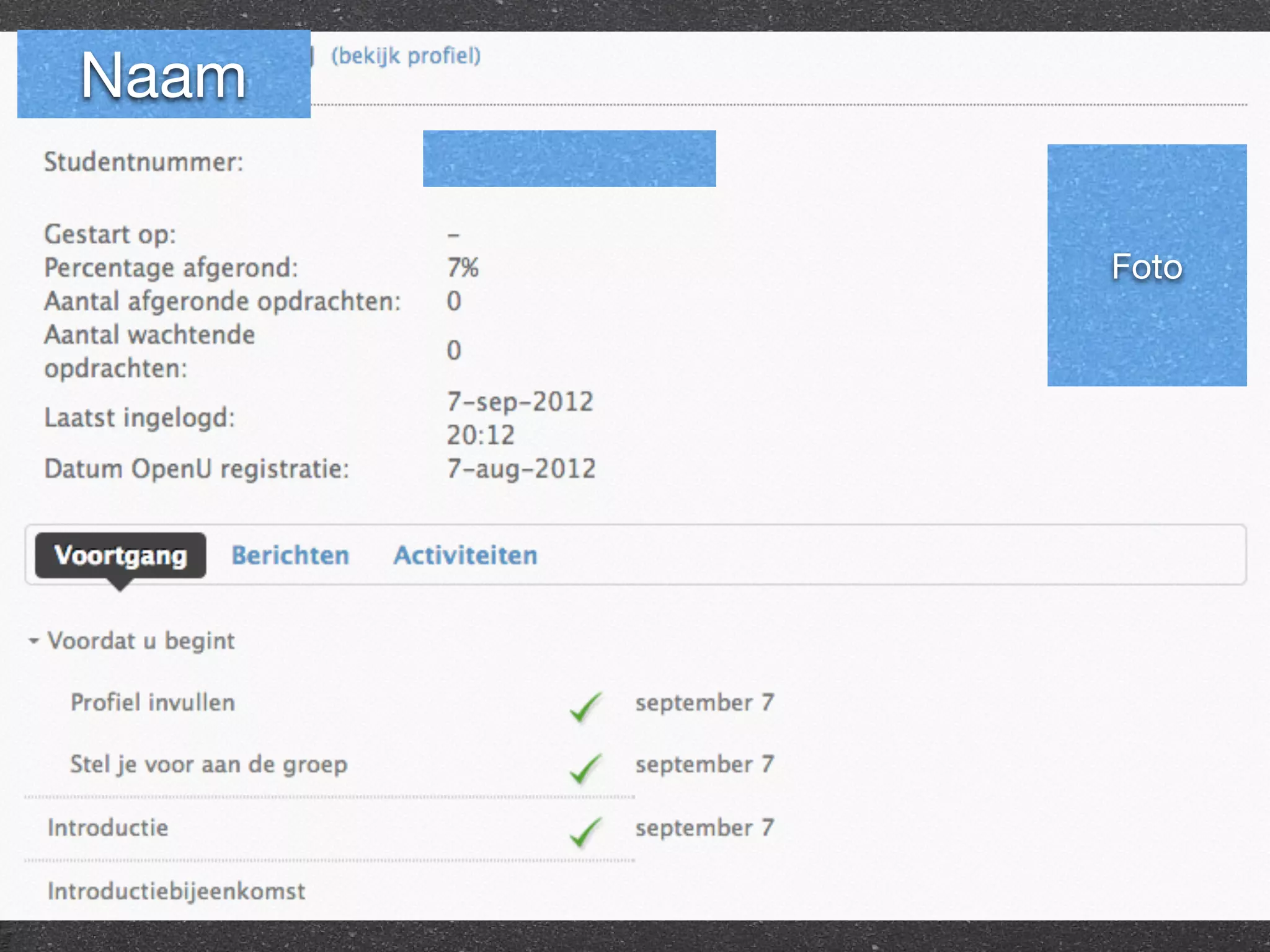Open the Introductie item
1270x952 pixels.
coord(108,828)
